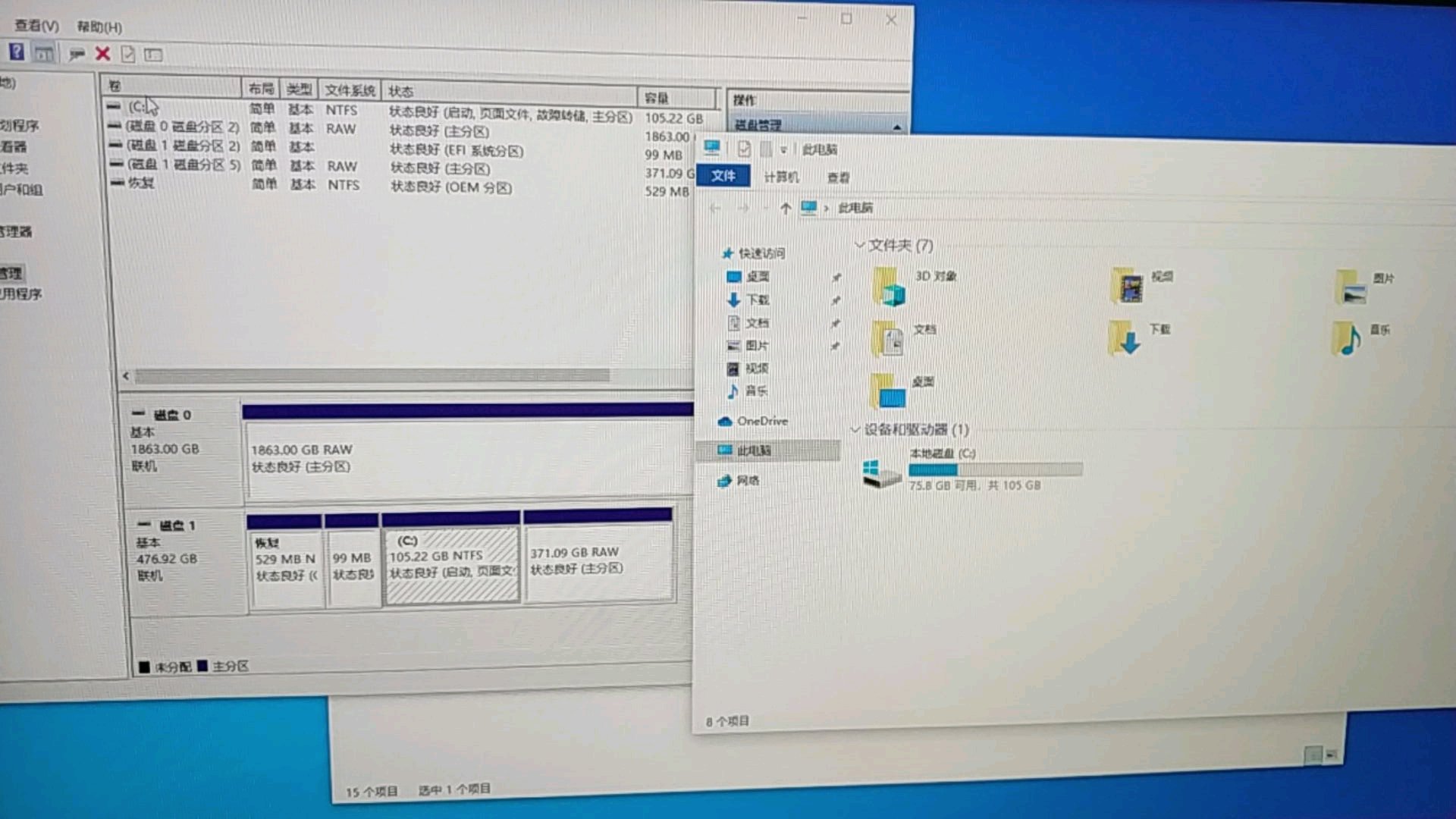Collapse the 文件夹 (7) group

859,245
